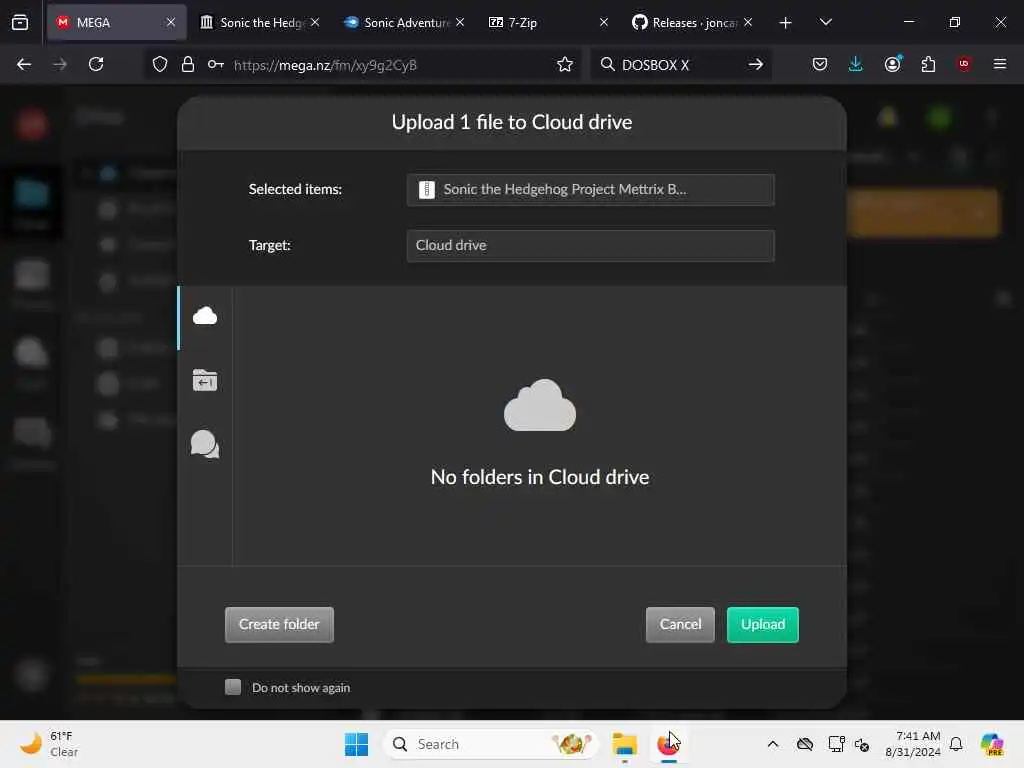Open the chat bubbles icon in dialog sidebar
Viewport: 1024px width, 768px height.
(x=204, y=444)
